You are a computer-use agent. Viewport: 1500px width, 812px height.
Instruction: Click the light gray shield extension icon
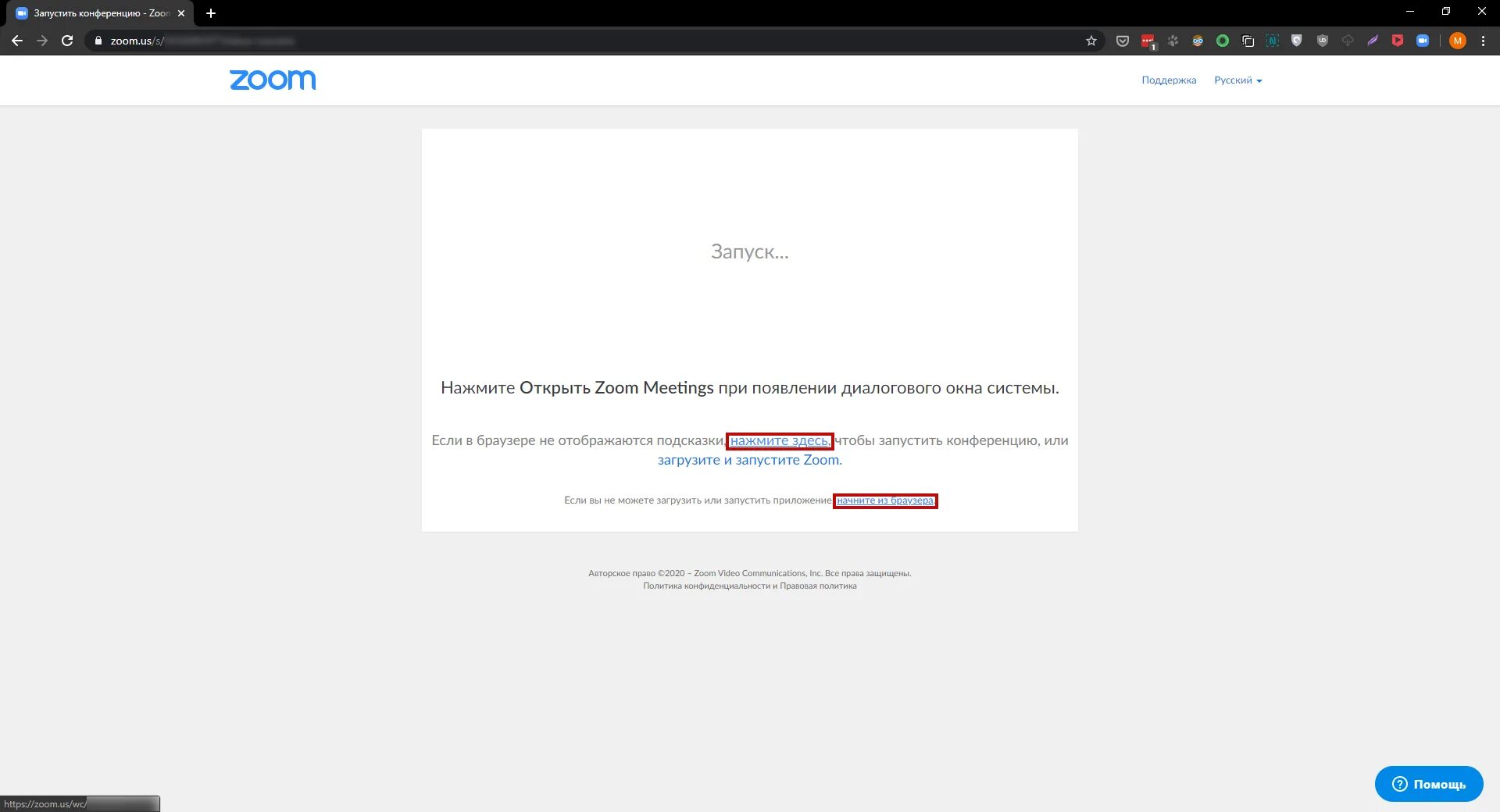(1297, 41)
